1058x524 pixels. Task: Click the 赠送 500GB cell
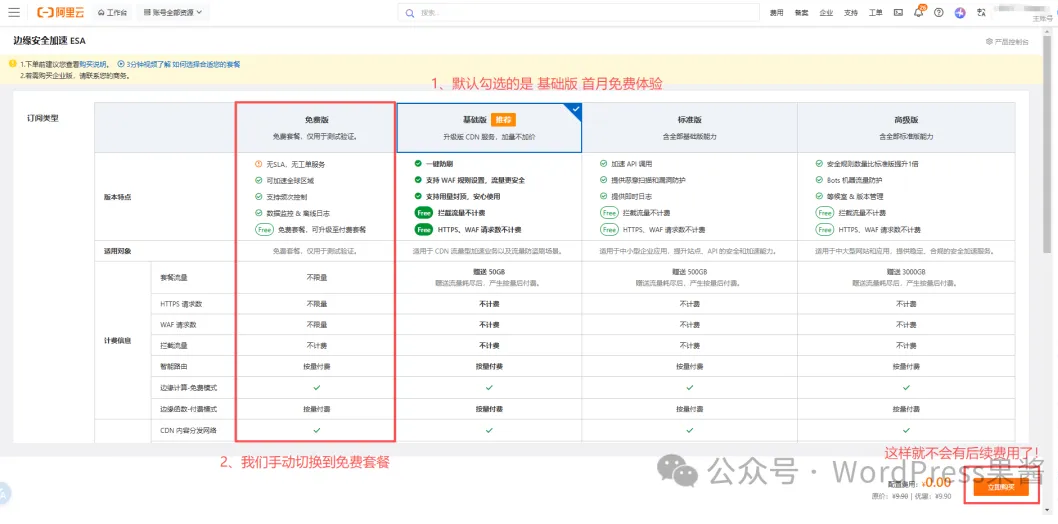click(689, 271)
